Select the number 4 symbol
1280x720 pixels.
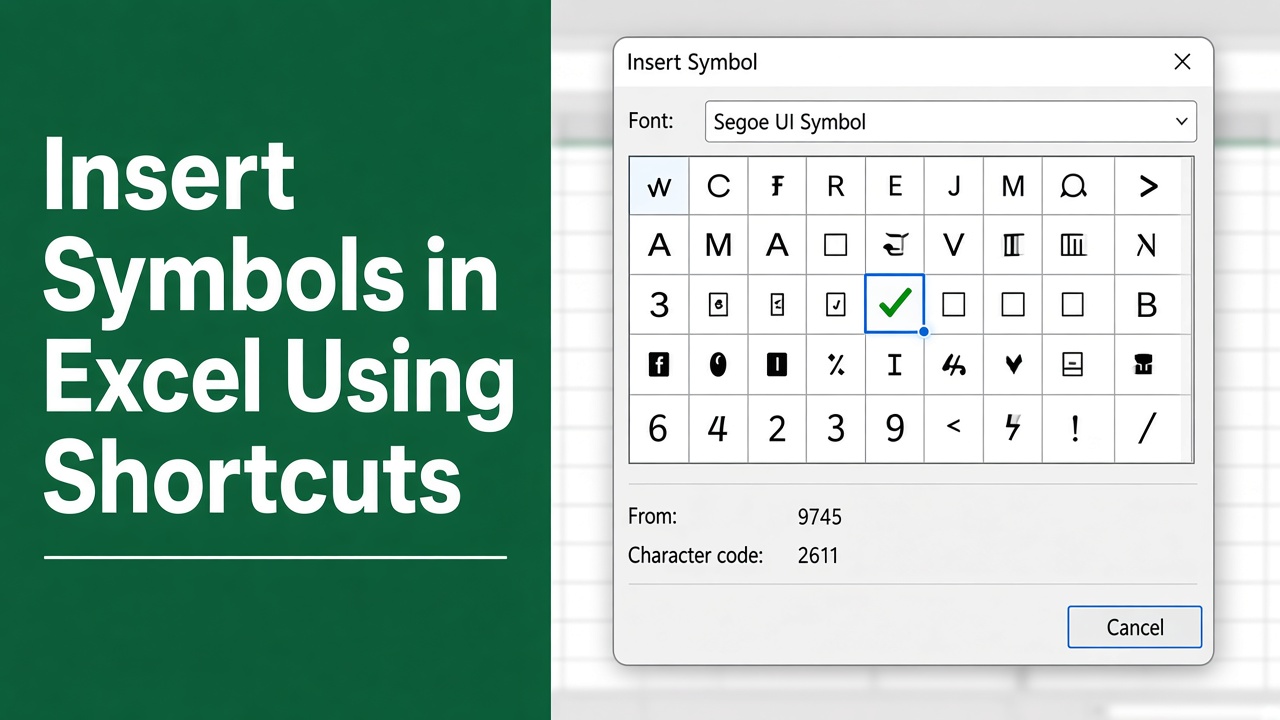point(718,428)
